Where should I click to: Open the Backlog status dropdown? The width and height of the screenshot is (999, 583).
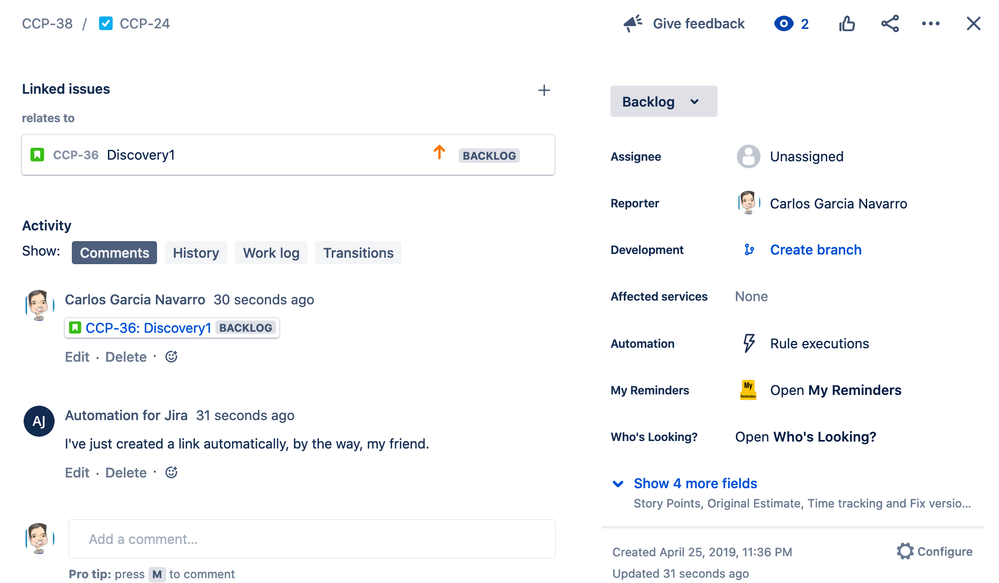click(663, 101)
